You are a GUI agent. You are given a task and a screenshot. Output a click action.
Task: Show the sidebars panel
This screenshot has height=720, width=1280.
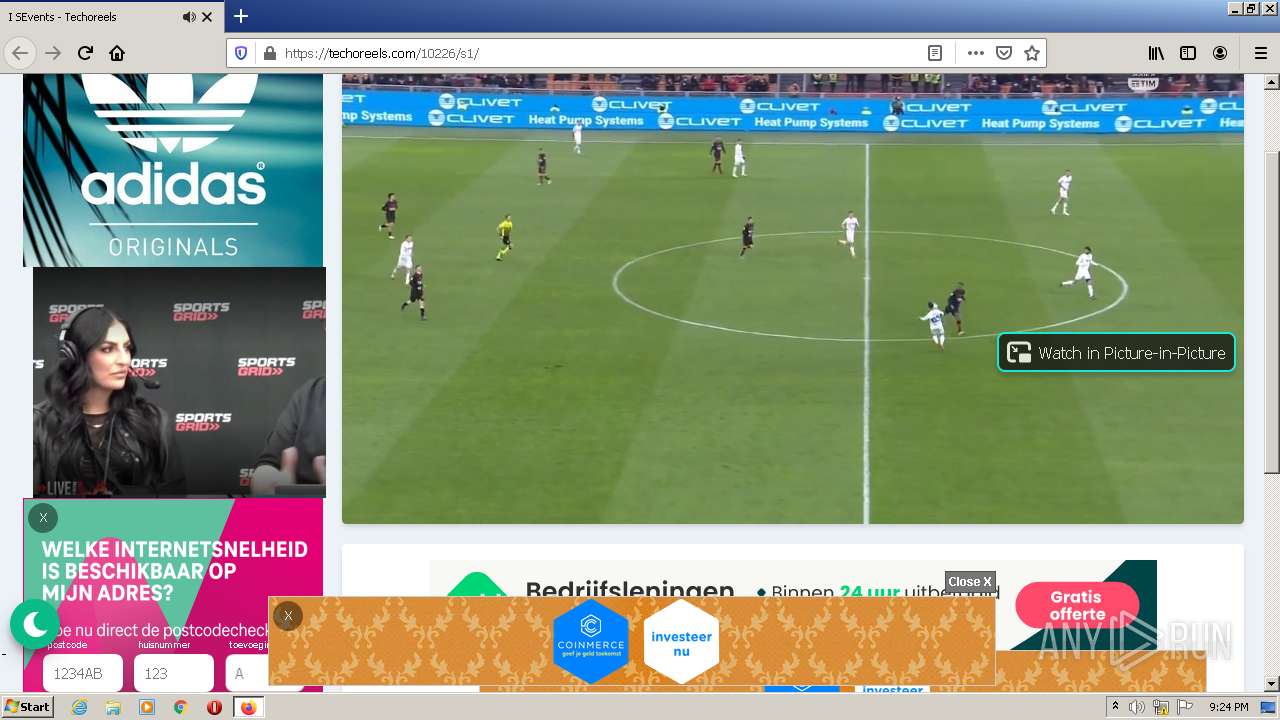(1188, 53)
